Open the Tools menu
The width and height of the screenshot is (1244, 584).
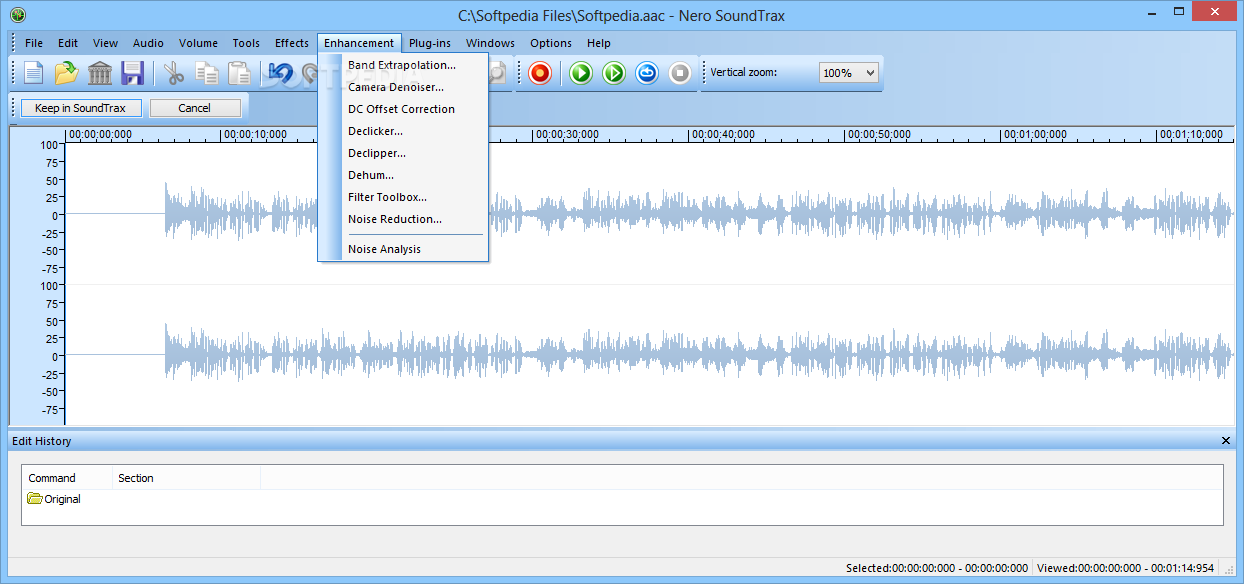246,43
